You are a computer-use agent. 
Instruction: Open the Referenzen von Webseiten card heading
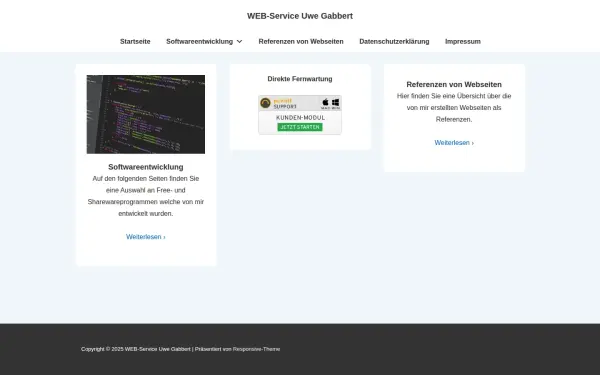click(x=454, y=84)
